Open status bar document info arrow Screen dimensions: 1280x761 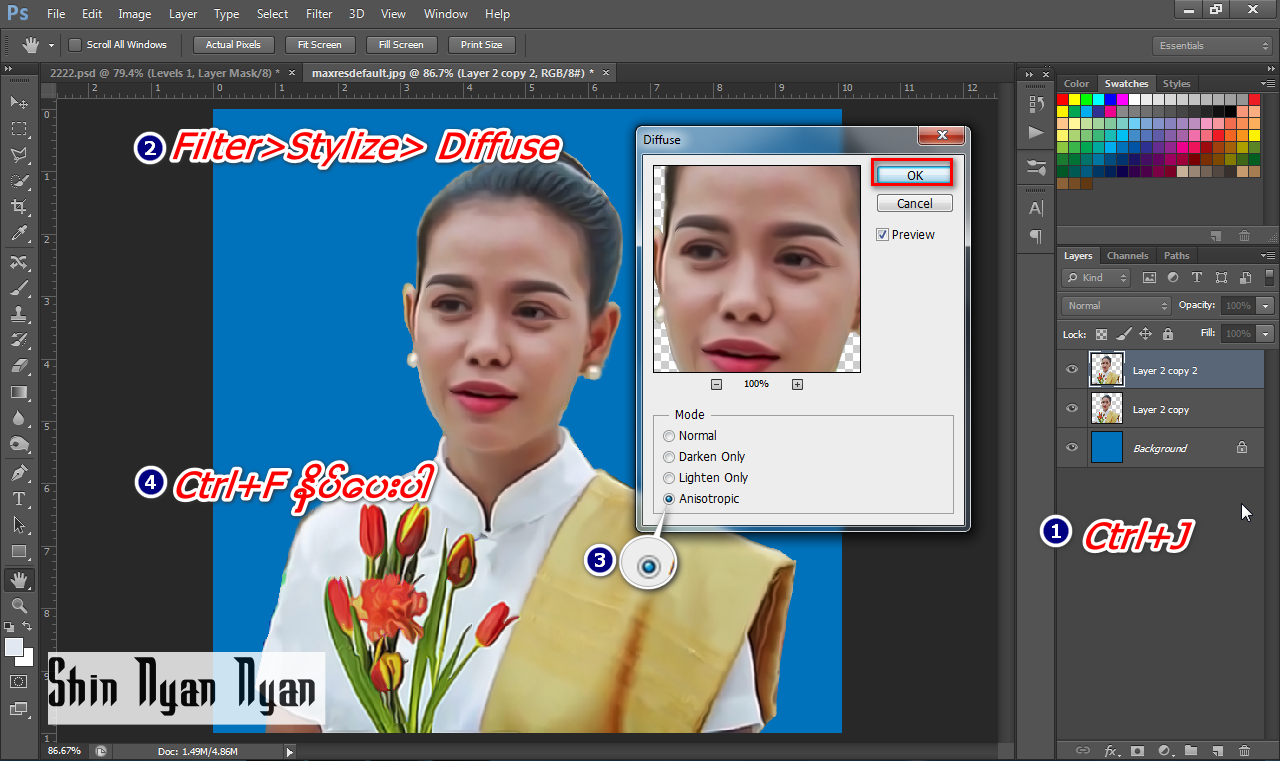(x=290, y=751)
